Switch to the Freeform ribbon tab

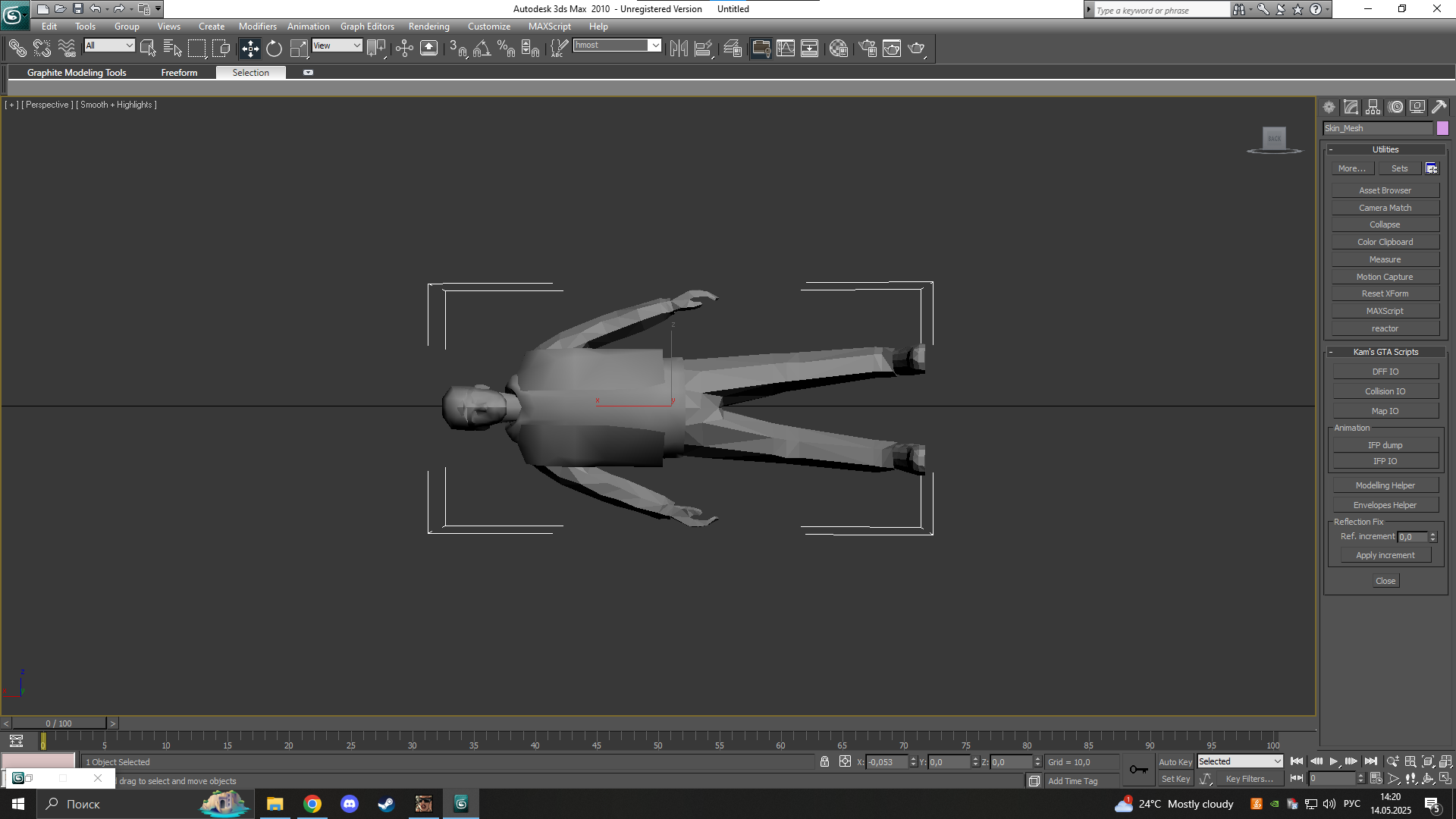point(179,73)
